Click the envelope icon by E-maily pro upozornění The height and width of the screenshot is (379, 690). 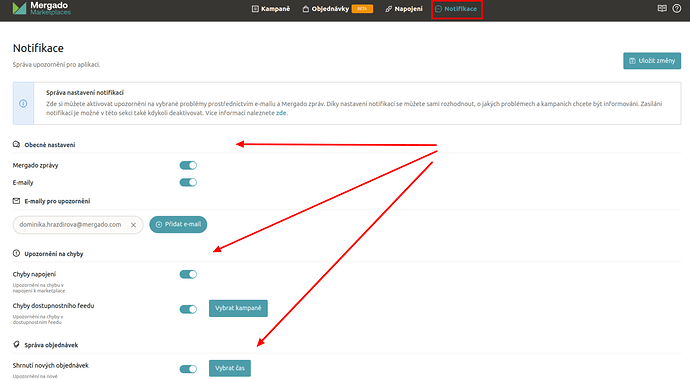16,201
